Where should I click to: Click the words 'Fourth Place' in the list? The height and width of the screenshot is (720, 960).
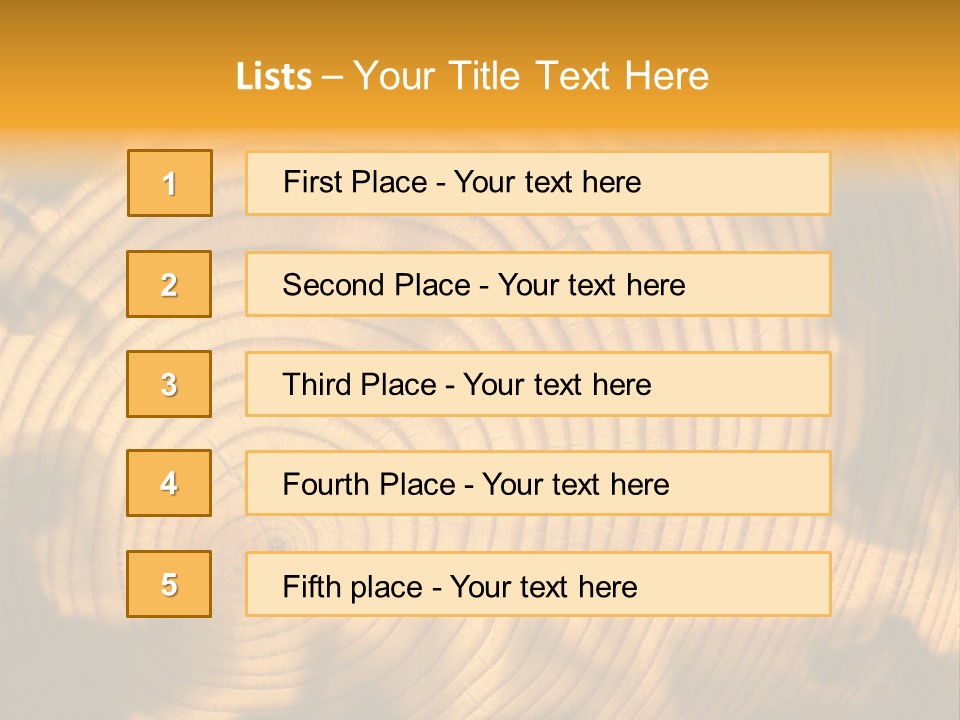tap(369, 484)
